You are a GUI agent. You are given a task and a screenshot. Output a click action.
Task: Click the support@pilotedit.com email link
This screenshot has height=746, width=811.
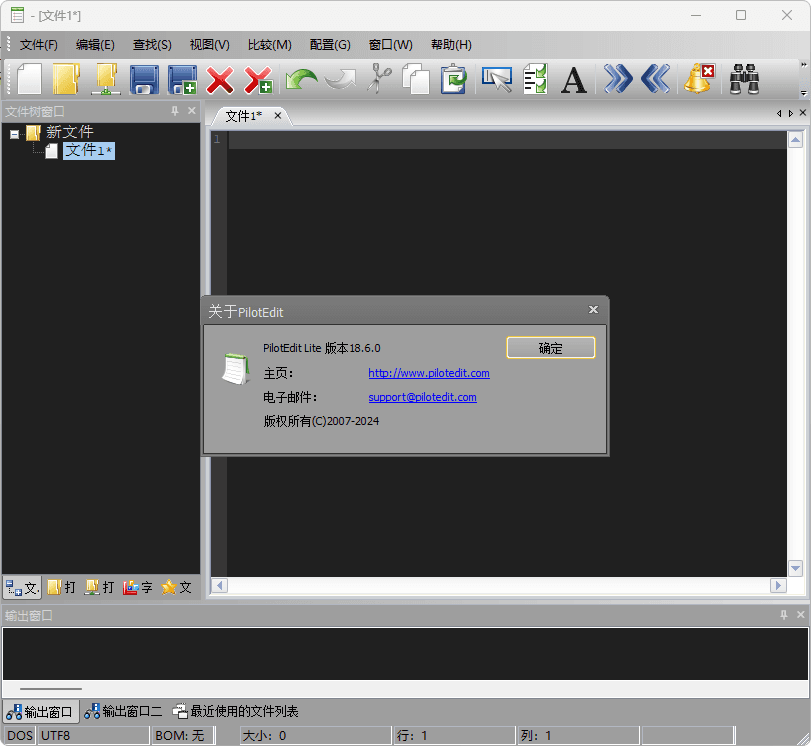click(422, 397)
